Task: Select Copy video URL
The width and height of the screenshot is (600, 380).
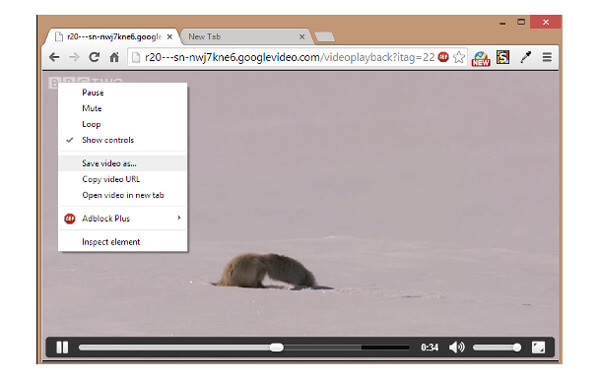Action: coord(123,179)
